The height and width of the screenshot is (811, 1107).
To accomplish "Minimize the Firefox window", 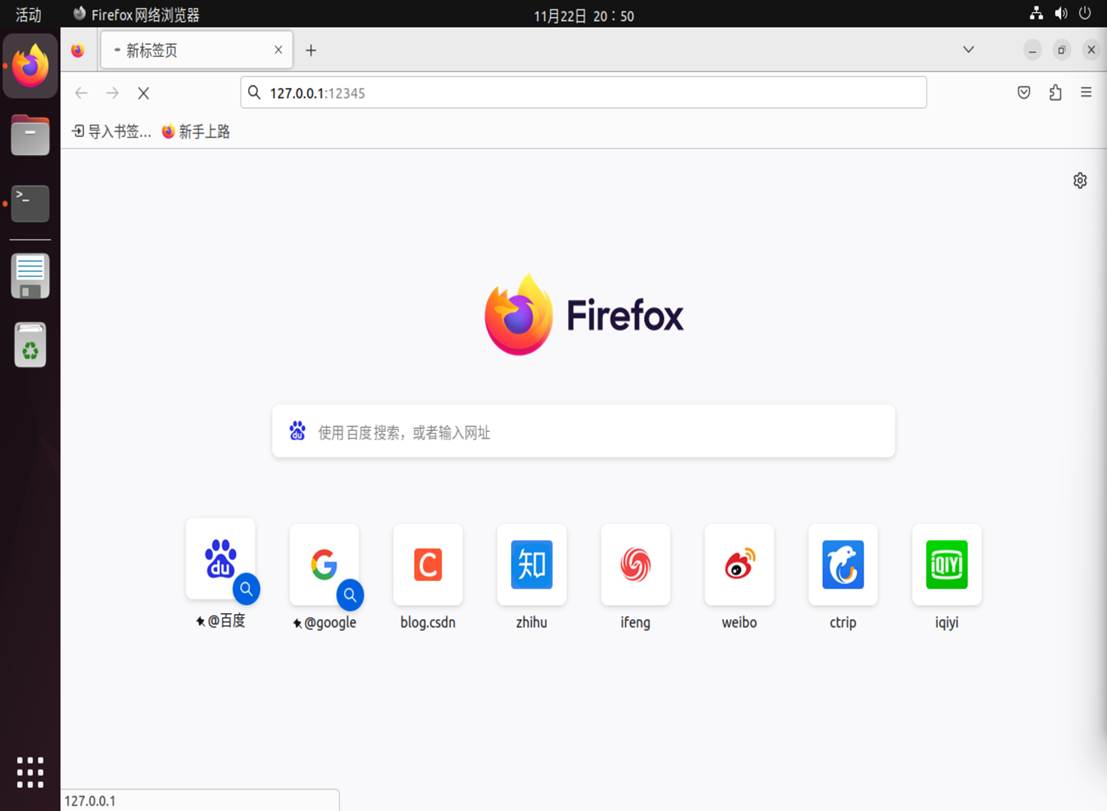I will pyautogui.click(x=1032, y=50).
